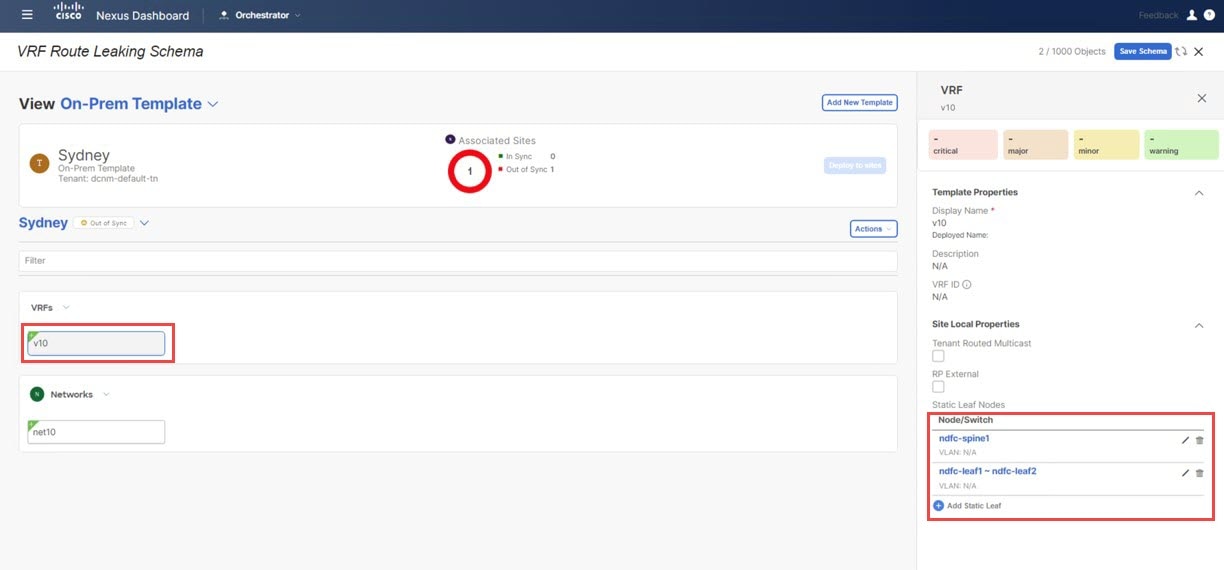This screenshot has height=570, width=1224.
Task: Click the Save Schema button
Action: click(1142, 51)
